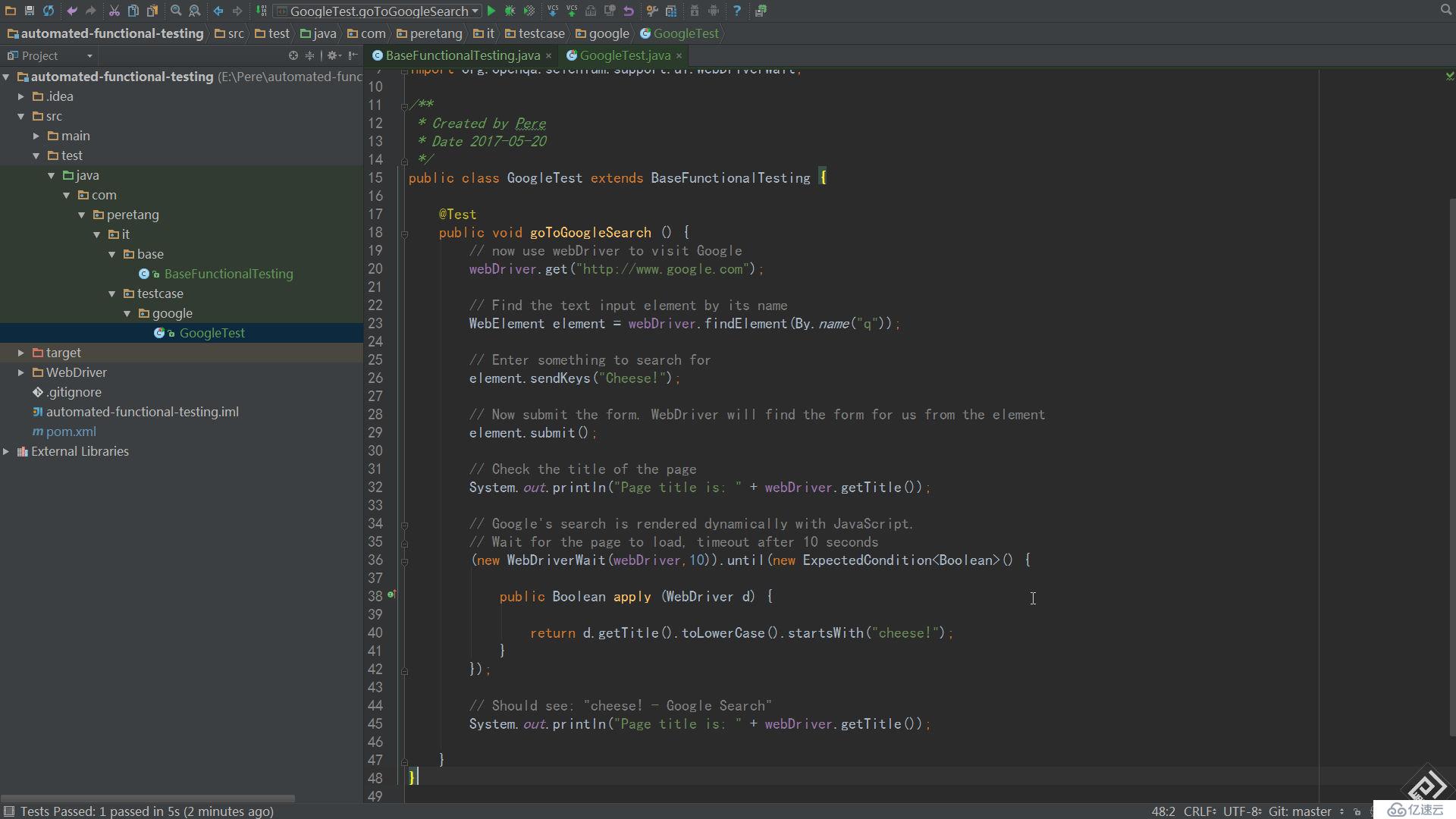Viewport: 1456px width, 819px height.
Task: Run with Coverage icon
Action: [529, 11]
